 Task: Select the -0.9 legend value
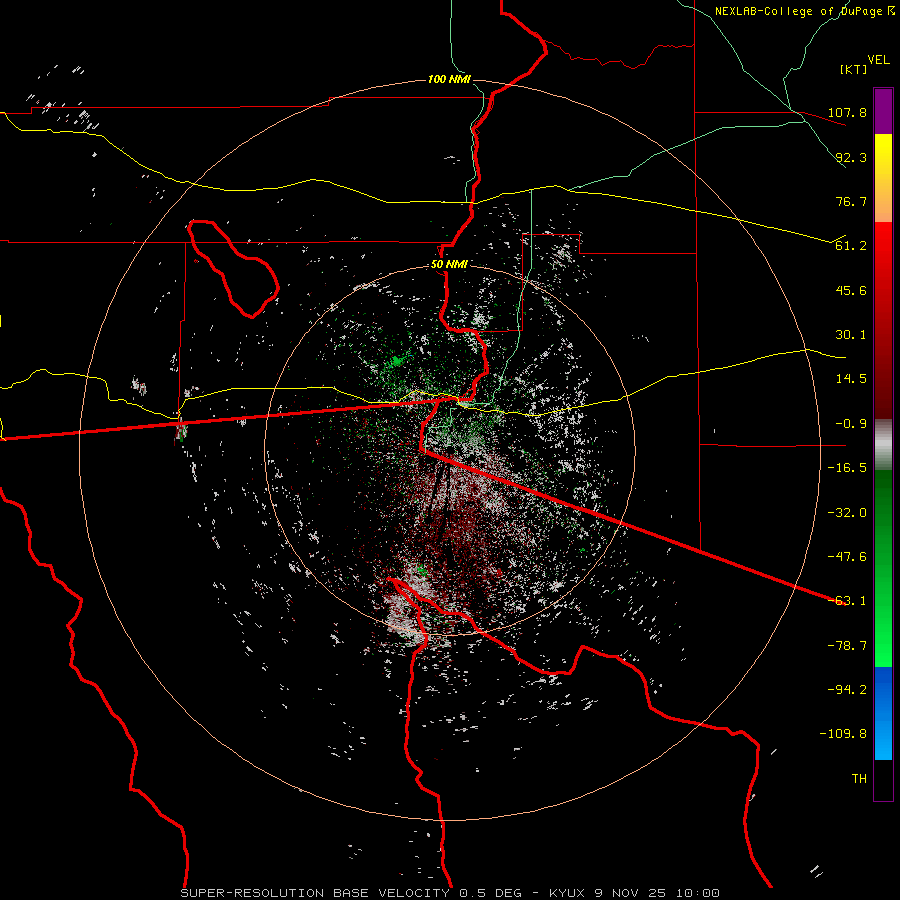coord(850,424)
